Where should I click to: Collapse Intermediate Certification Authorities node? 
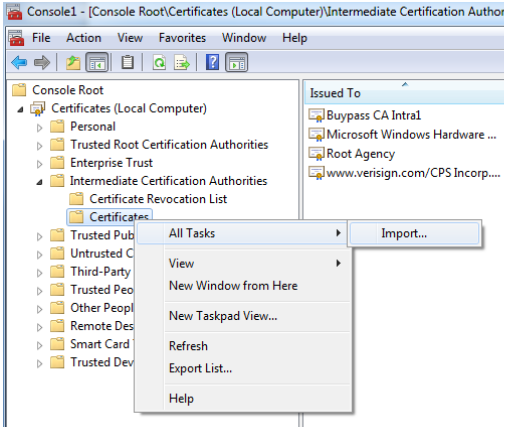(x=40, y=182)
